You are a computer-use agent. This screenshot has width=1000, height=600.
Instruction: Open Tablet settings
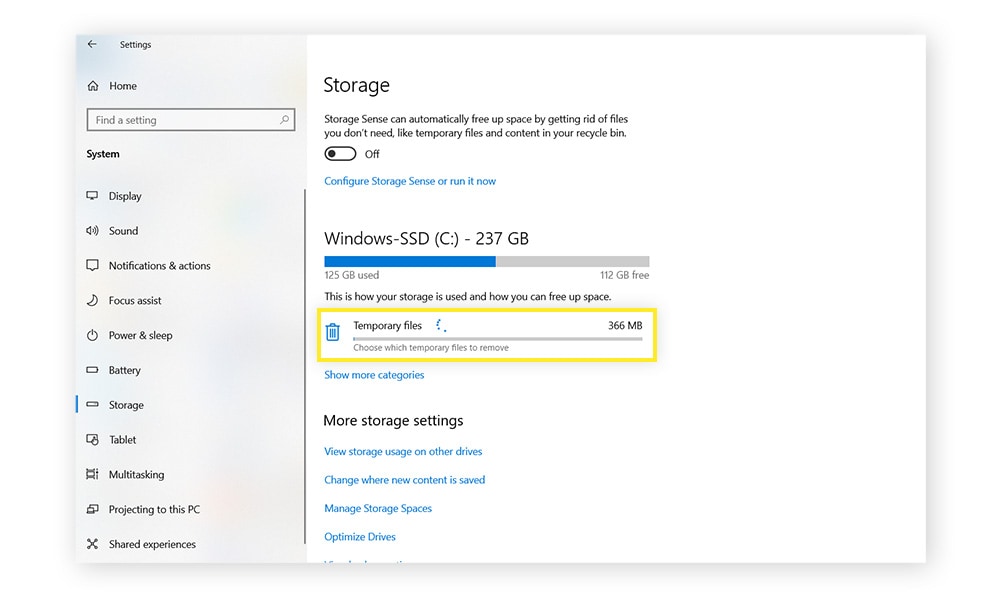(x=122, y=439)
